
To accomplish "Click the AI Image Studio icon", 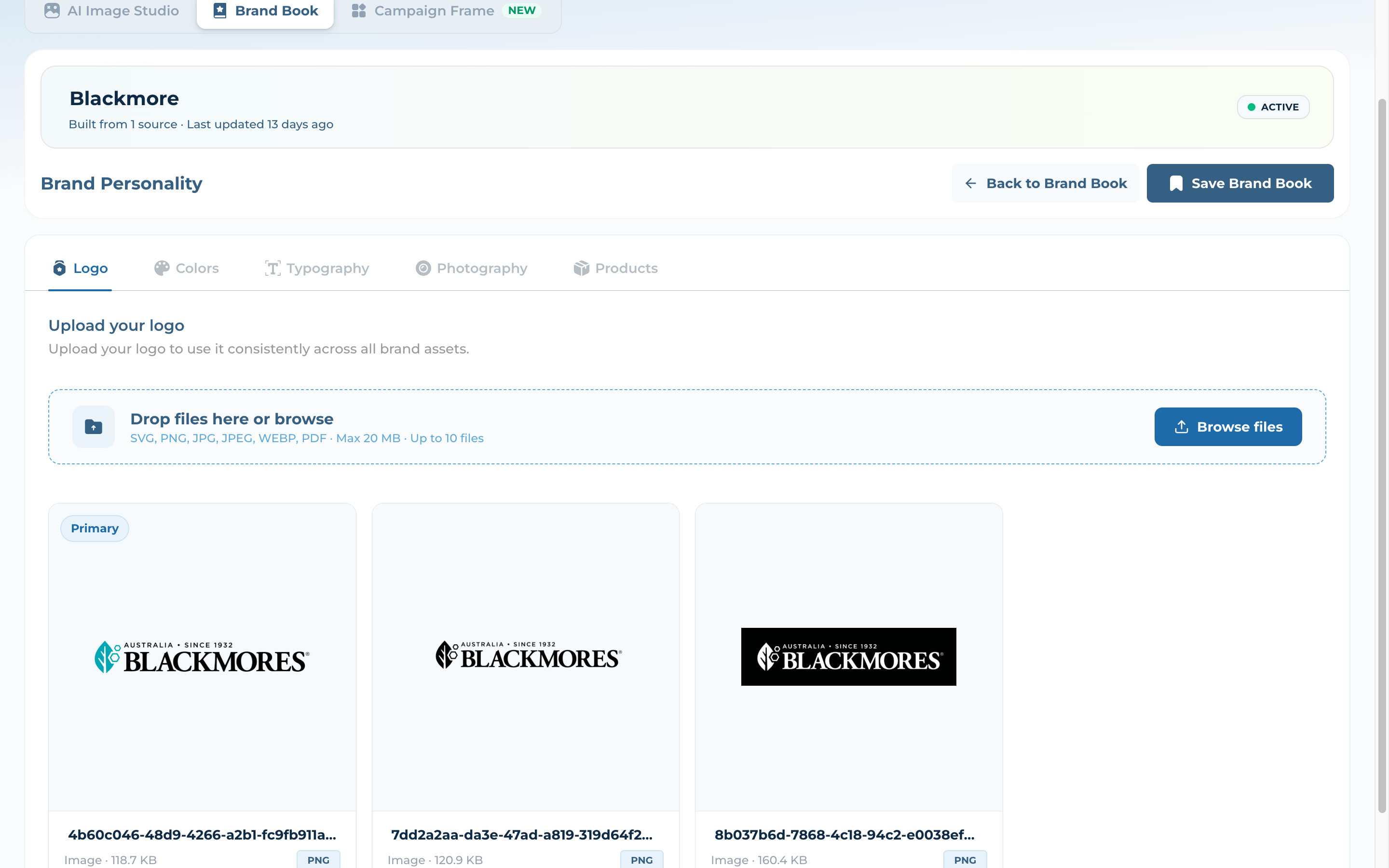I will (x=52, y=11).
